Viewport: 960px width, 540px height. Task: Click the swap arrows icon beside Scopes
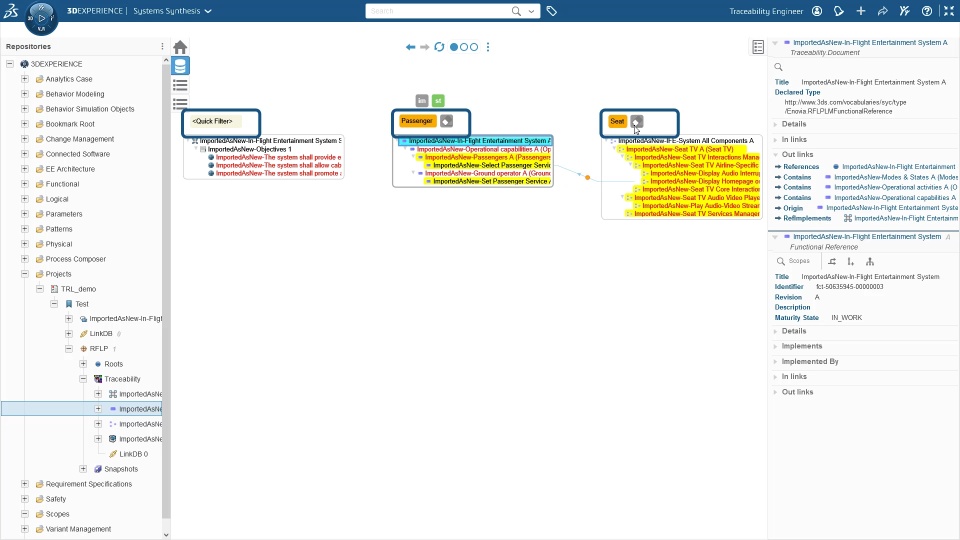point(832,261)
